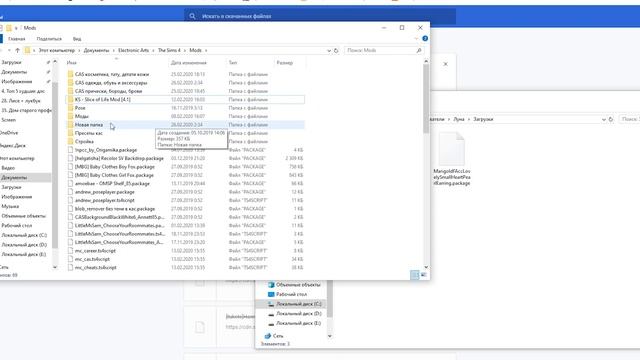Open the Поделиться ribbon tab
This screenshot has height=360, width=640.
(x=49, y=39)
